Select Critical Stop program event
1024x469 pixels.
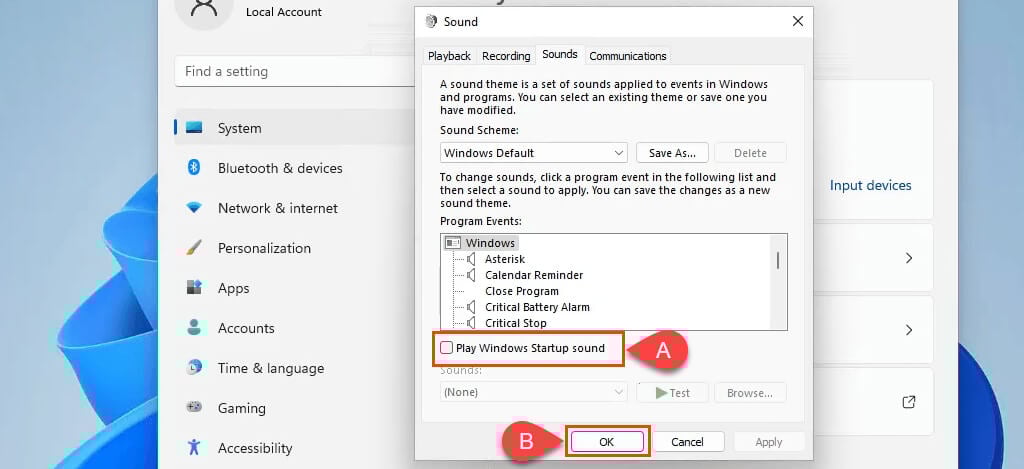(515, 323)
